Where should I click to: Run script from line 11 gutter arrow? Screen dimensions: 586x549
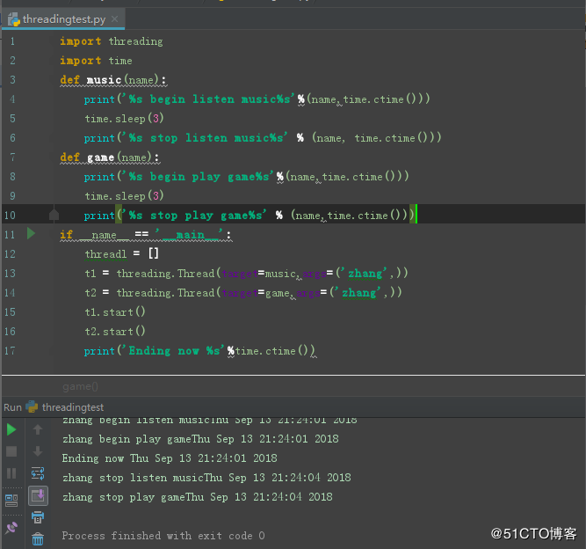coord(31,234)
